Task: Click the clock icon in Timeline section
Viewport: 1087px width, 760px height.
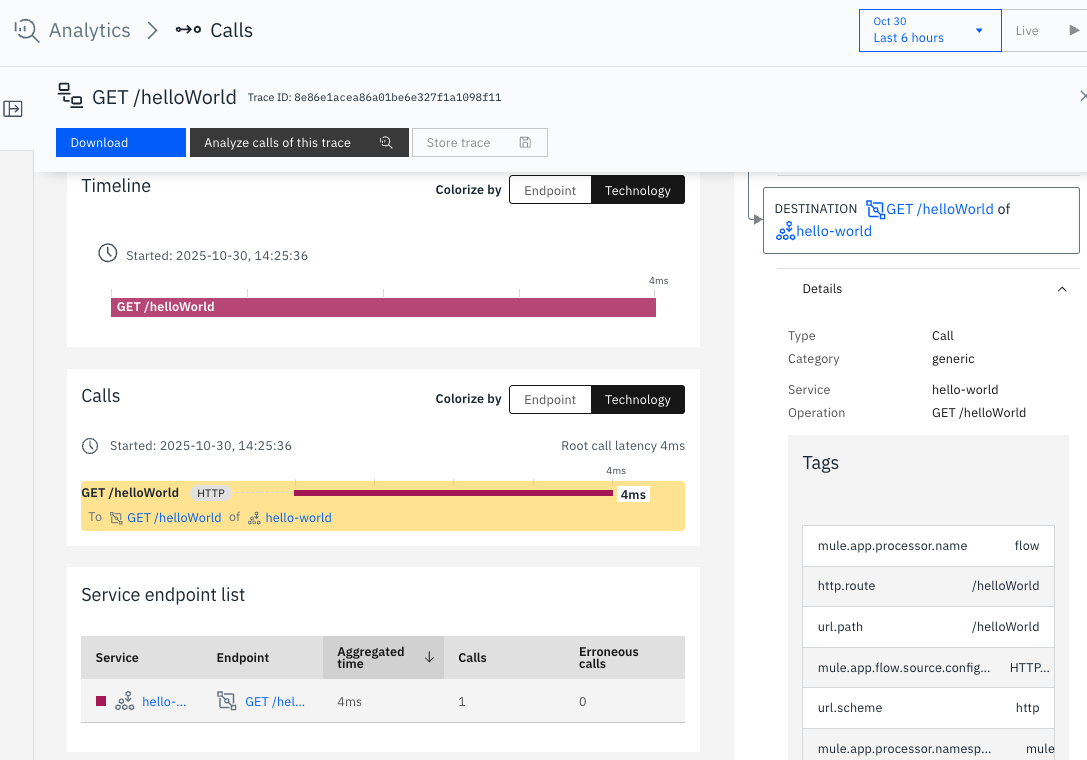Action: click(x=107, y=254)
